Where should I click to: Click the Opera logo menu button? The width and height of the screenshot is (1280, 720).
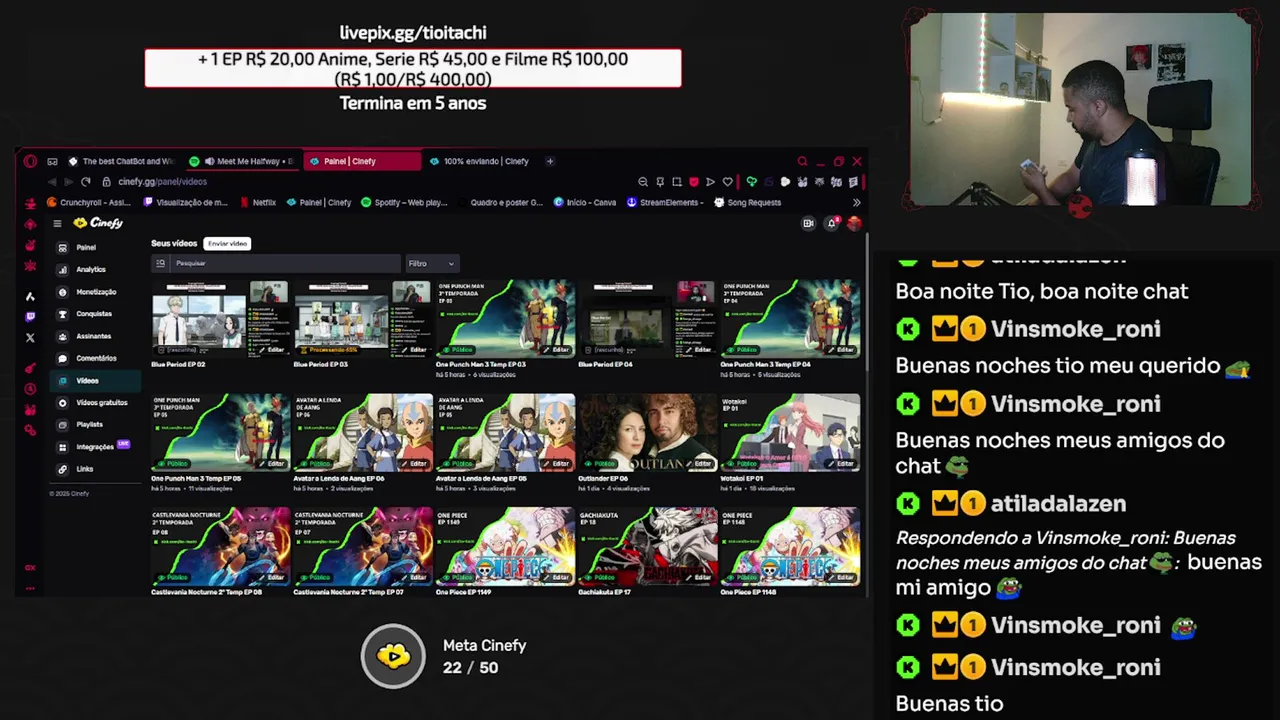30,161
